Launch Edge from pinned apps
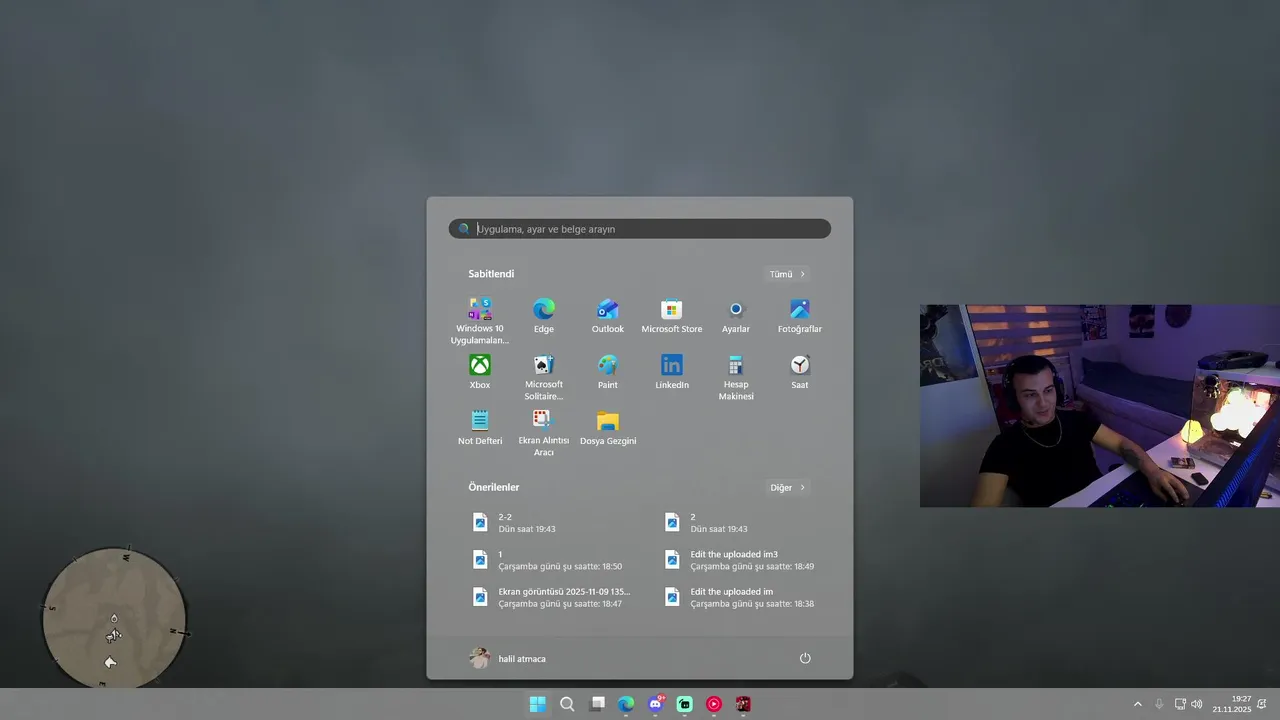 coord(544,316)
